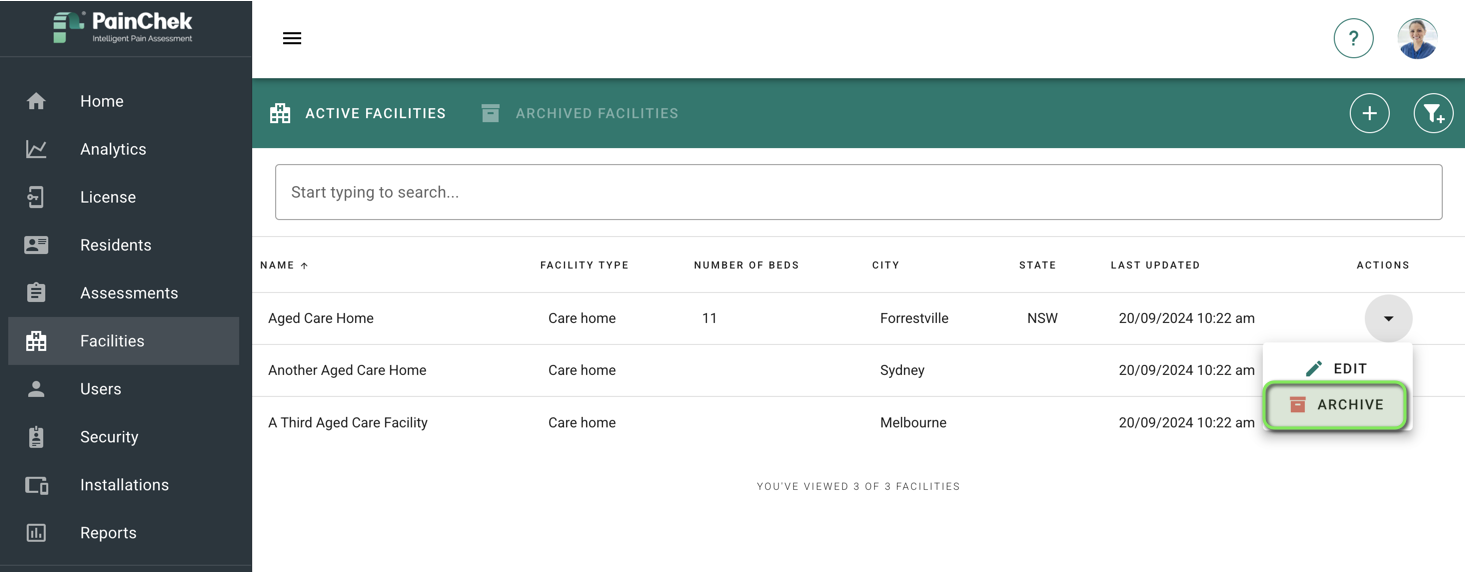The width and height of the screenshot is (1465, 572).
Task: Click the facility search field
Action: point(858,192)
